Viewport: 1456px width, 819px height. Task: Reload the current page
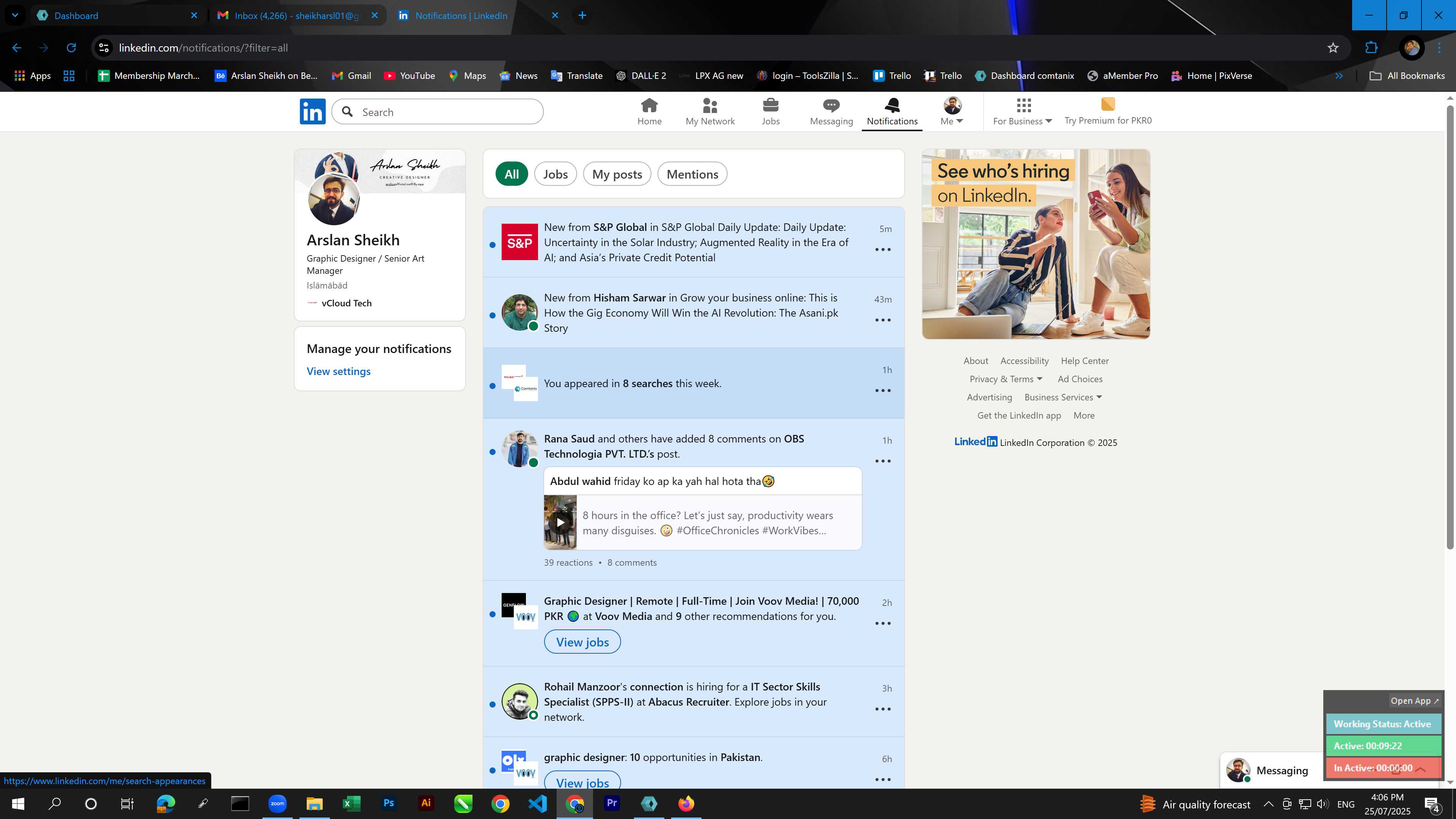[71, 48]
